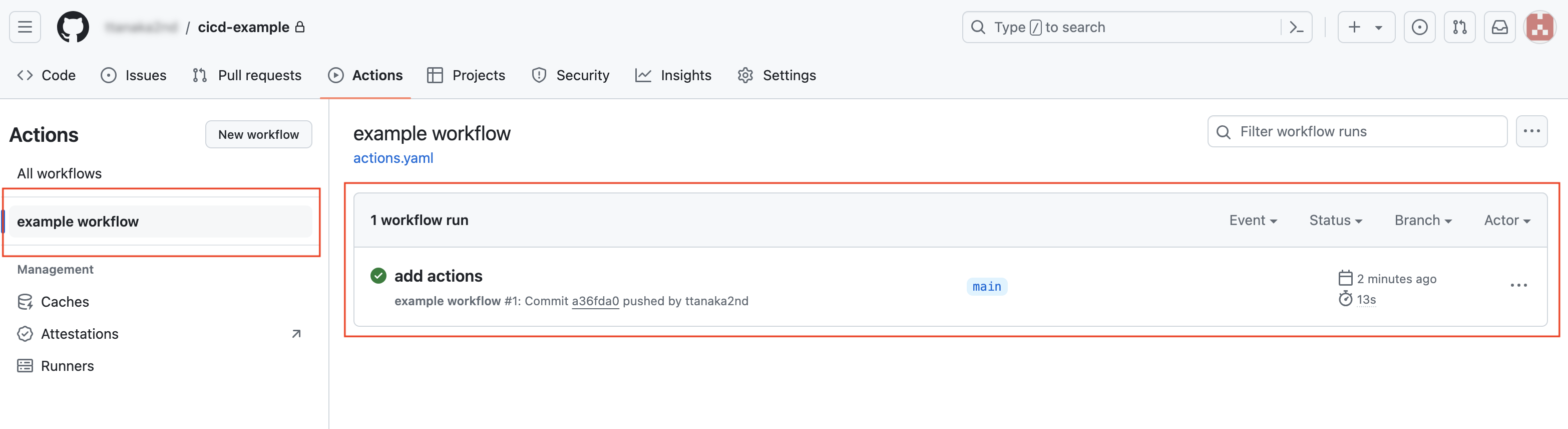Open the hamburger navigation menu

tap(25, 28)
